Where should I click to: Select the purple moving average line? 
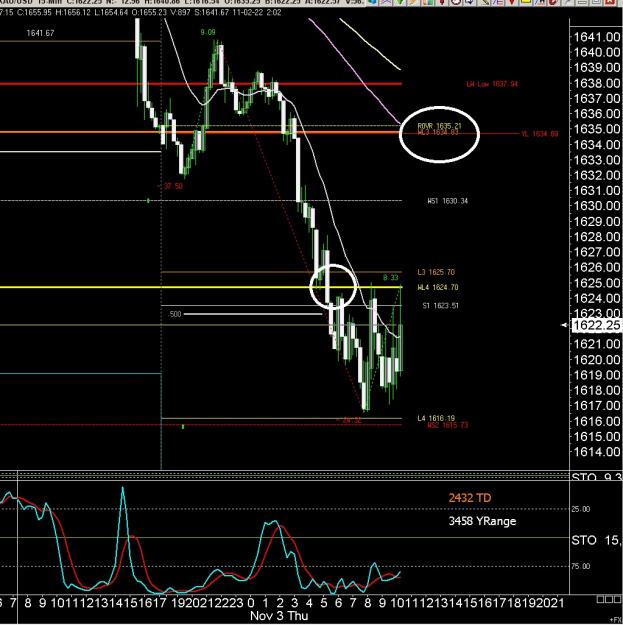coord(355,72)
